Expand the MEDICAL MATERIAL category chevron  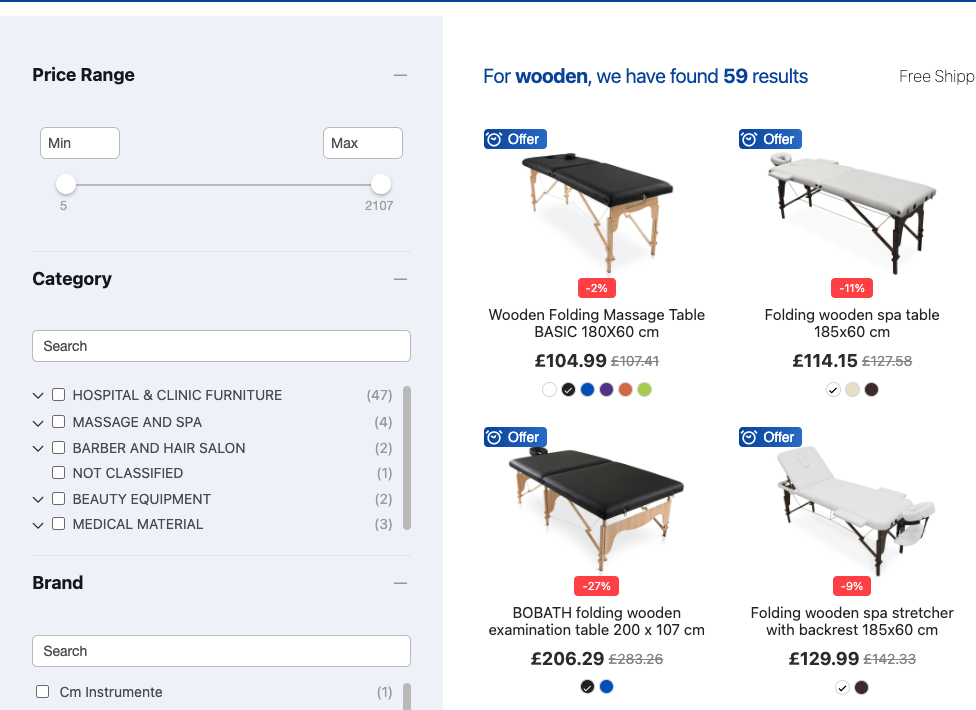click(38, 525)
